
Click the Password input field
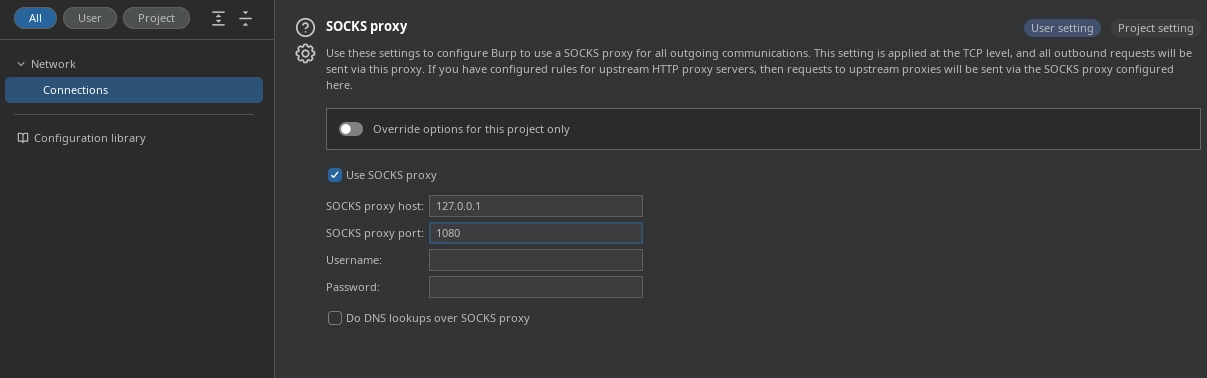click(x=536, y=287)
